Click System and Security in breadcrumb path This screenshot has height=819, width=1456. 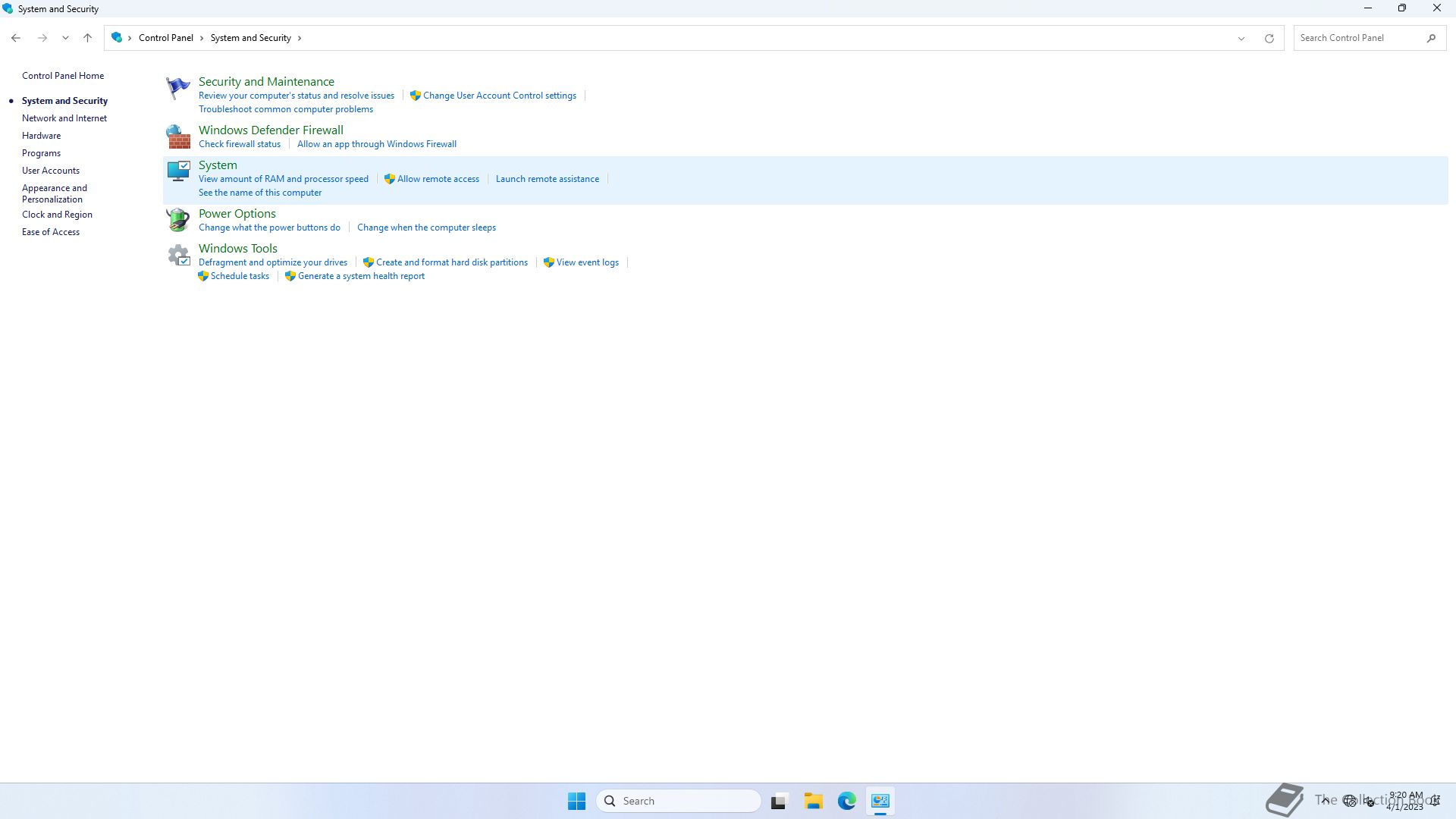point(251,38)
